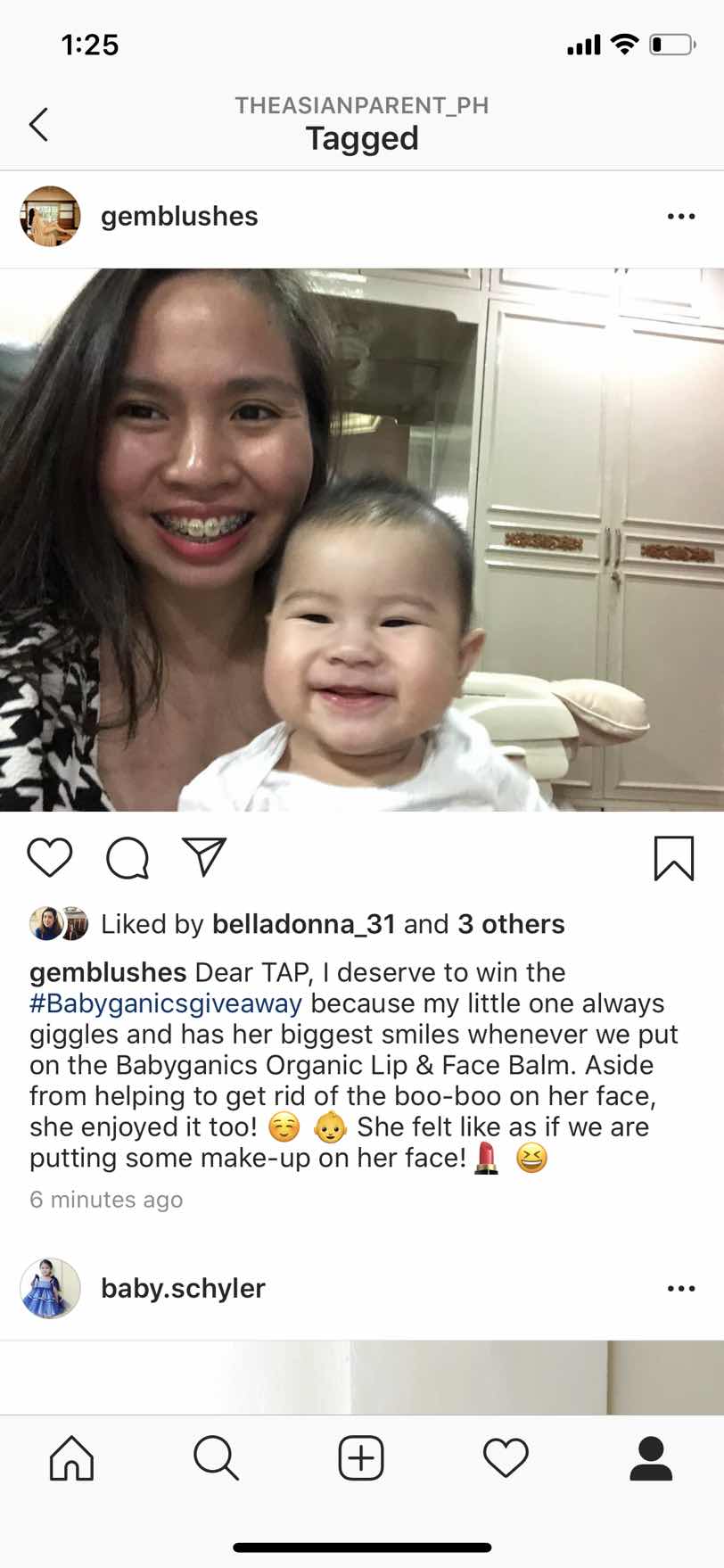
Task: Open the Search tab with magnifier icon
Action: tap(216, 1458)
